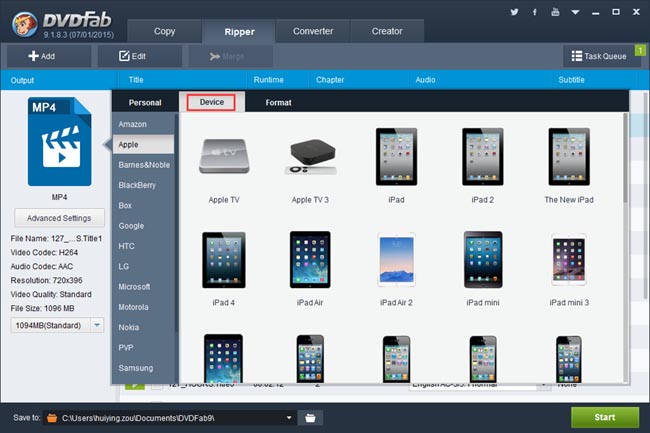The height and width of the screenshot is (433, 650).
Task: Click the Facebook icon in title bar
Action: point(535,12)
